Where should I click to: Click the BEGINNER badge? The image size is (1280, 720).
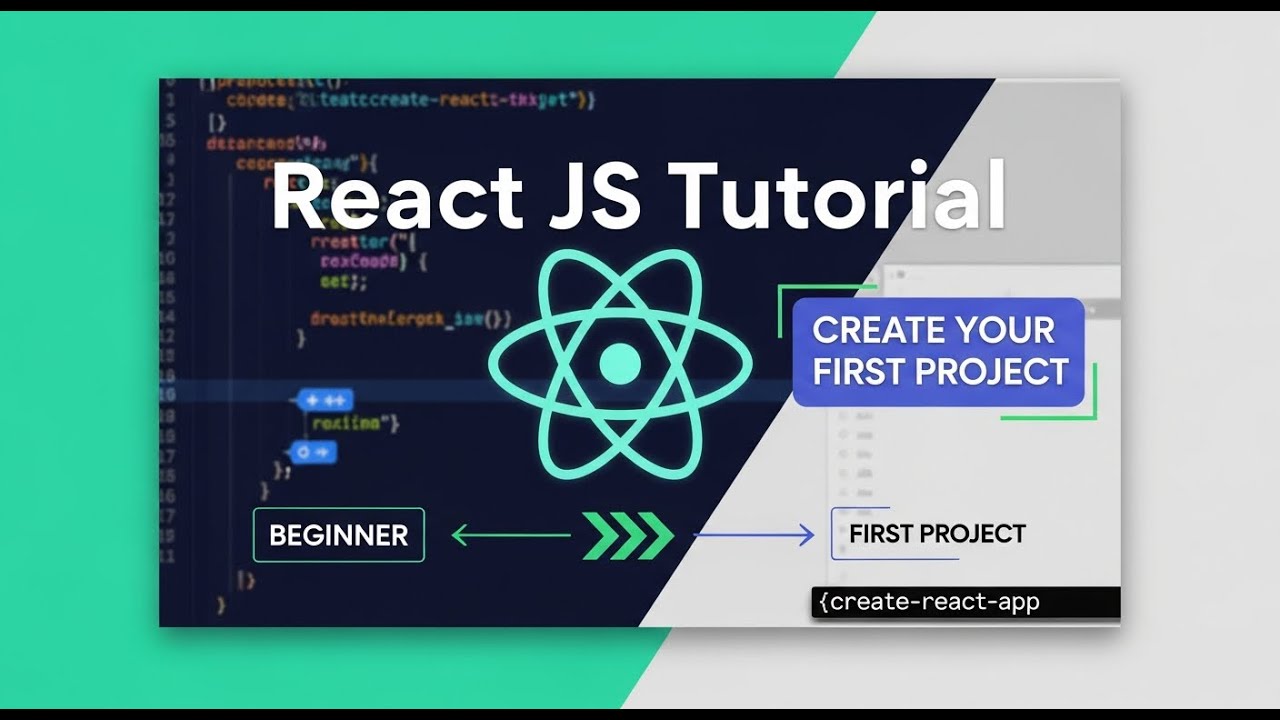339,535
